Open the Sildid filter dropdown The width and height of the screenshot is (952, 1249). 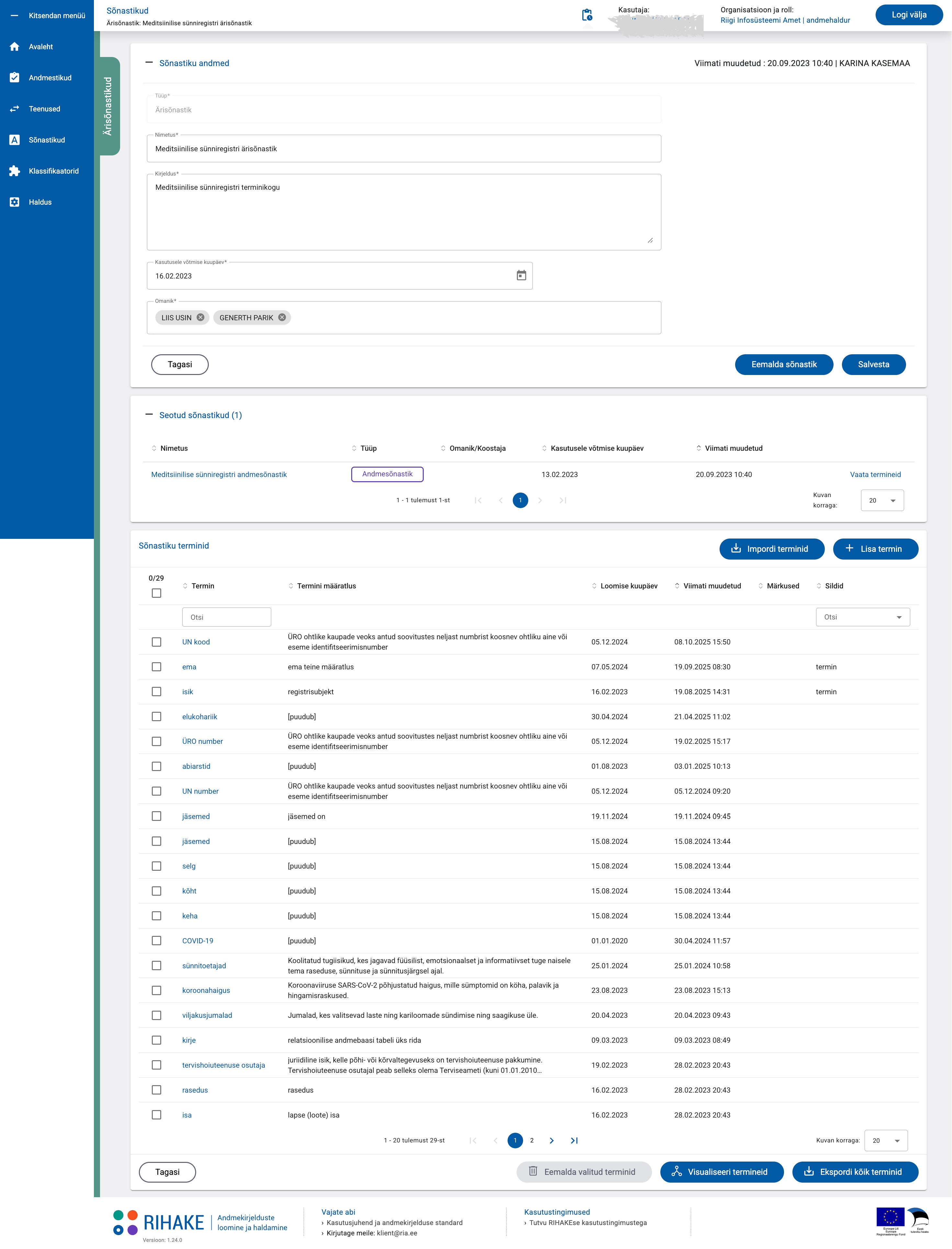tap(862, 617)
